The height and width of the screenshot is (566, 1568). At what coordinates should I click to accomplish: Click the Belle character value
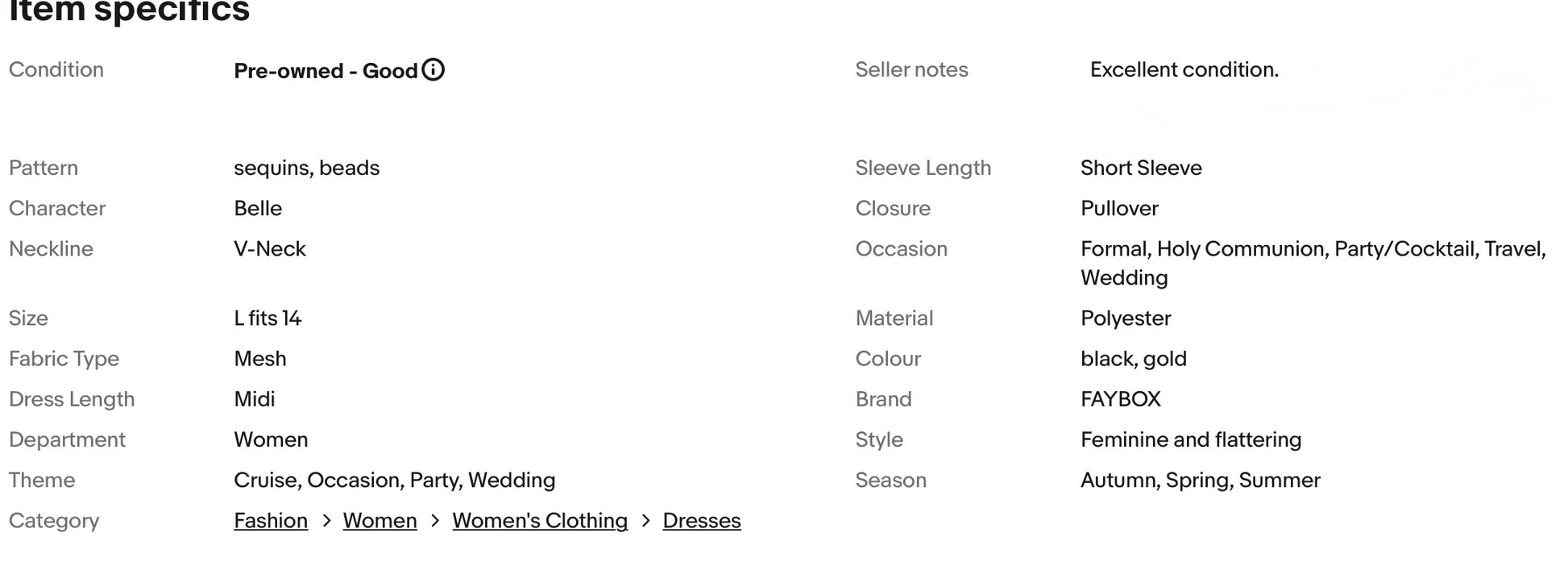click(x=258, y=208)
